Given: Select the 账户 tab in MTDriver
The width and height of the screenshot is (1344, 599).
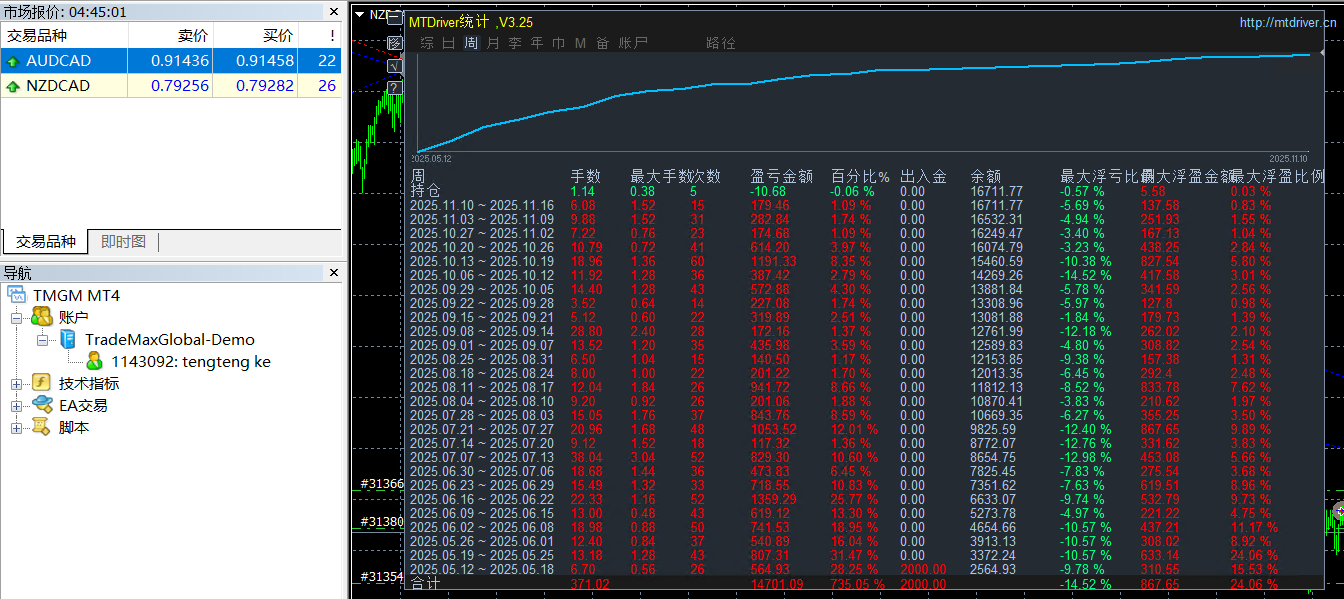Looking at the screenshot, I should [633, 43].
